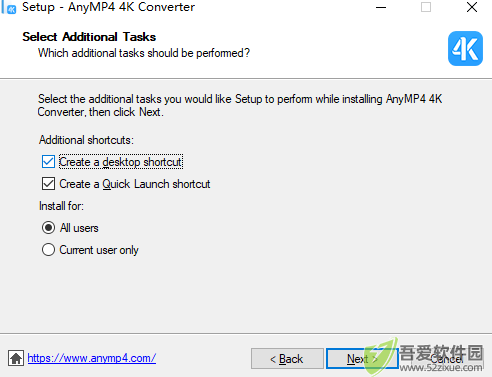The width and height of the screenshot is (492, 377).
Task: Click the Additional shortcuts label
Action: pyautogui.click(x=86, y=140)
